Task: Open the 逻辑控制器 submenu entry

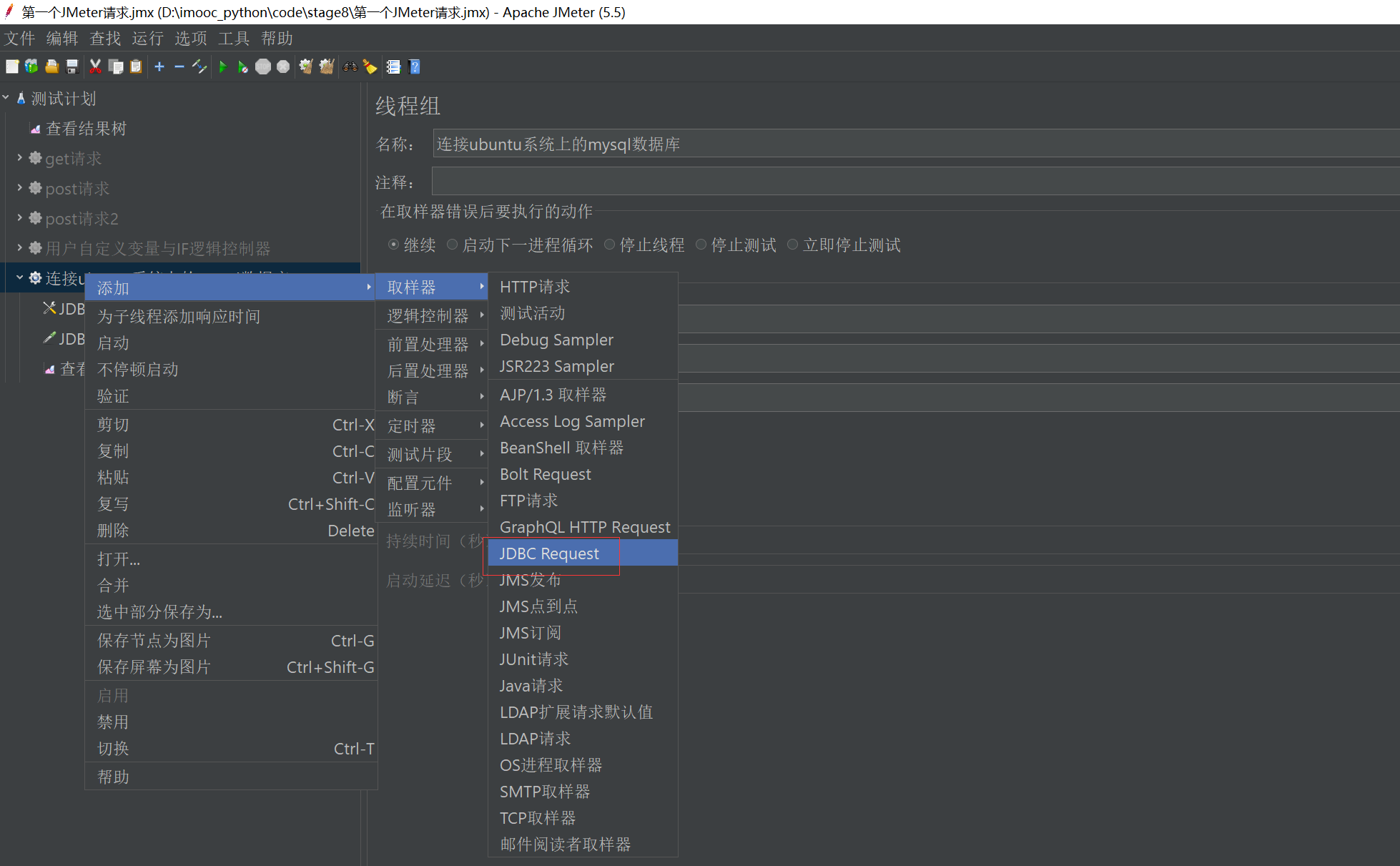Action: (x=428, y=315)
